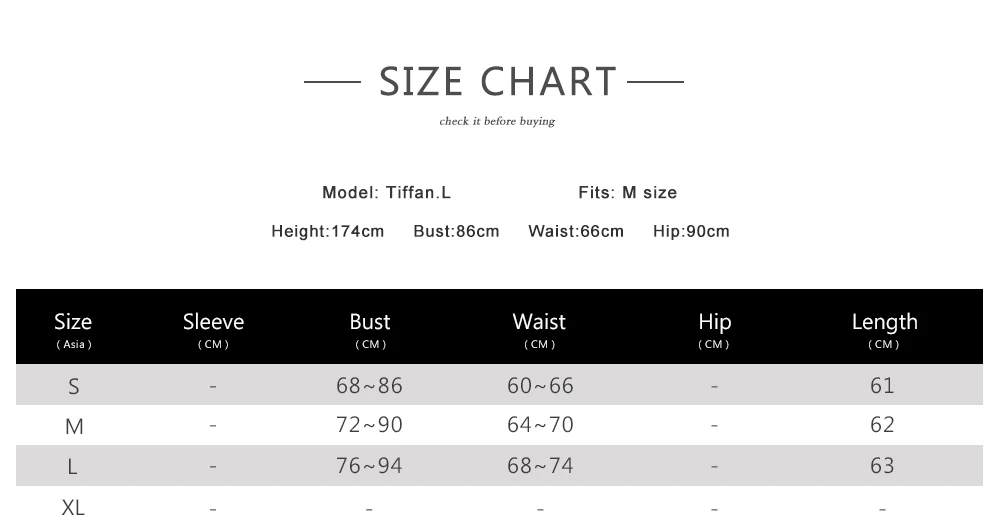Click the Bust column header
The width and height of the screenshot is (1000, 529).
coord(370,327)
